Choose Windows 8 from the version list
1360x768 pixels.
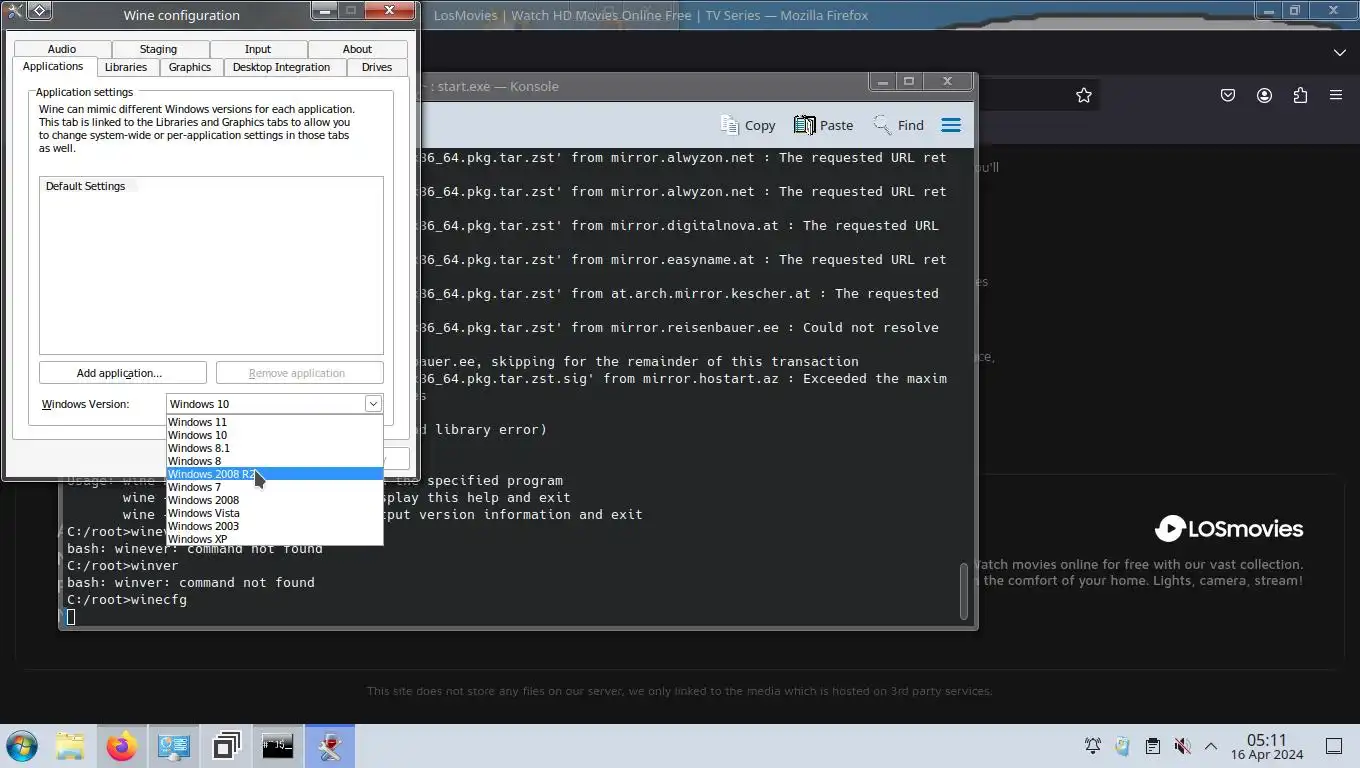274,461
